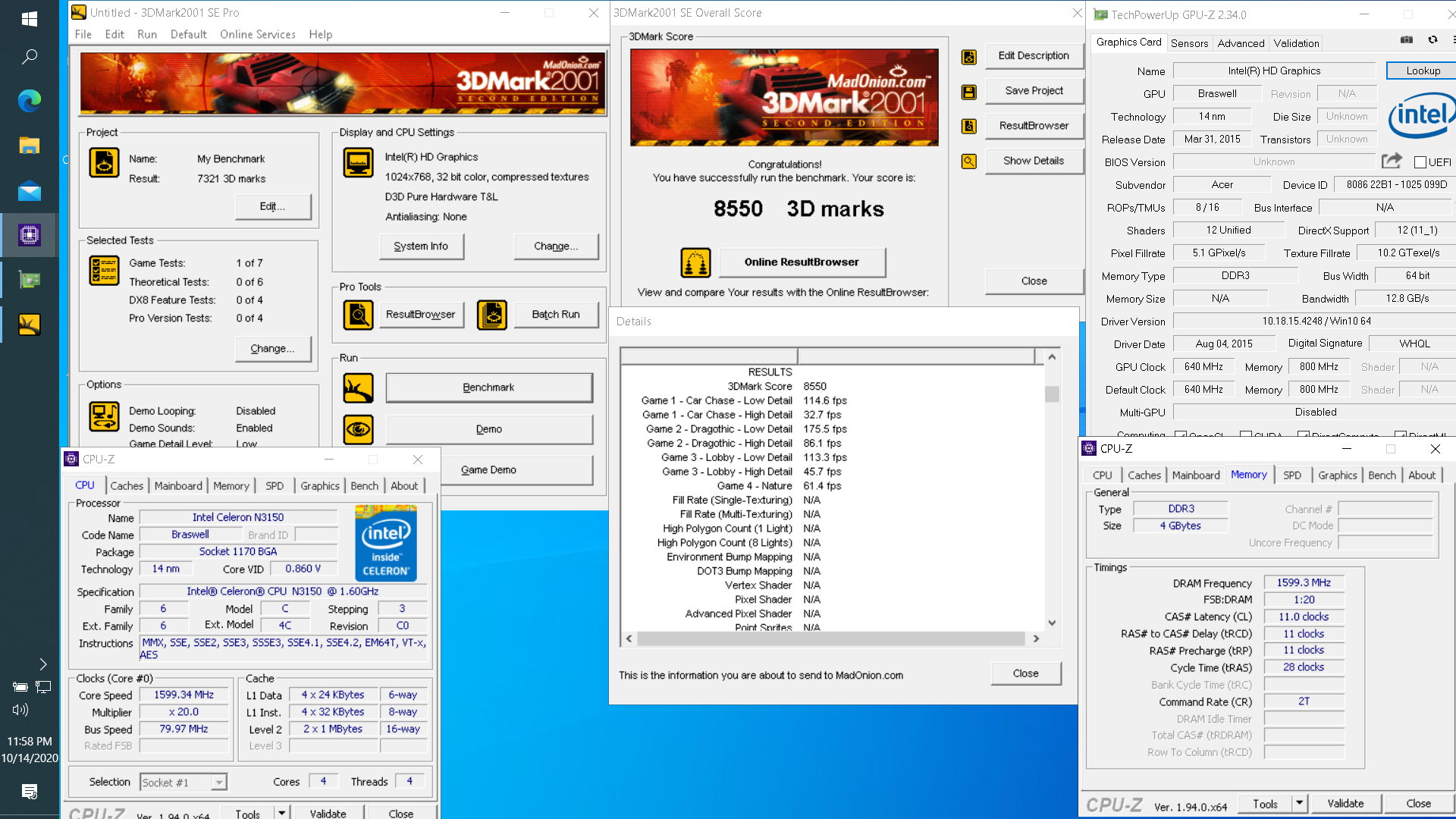The image size is (1456, 819).
Task: Click the Display and CPU Settings monitor icon
Action: click(x=358, y=162)
